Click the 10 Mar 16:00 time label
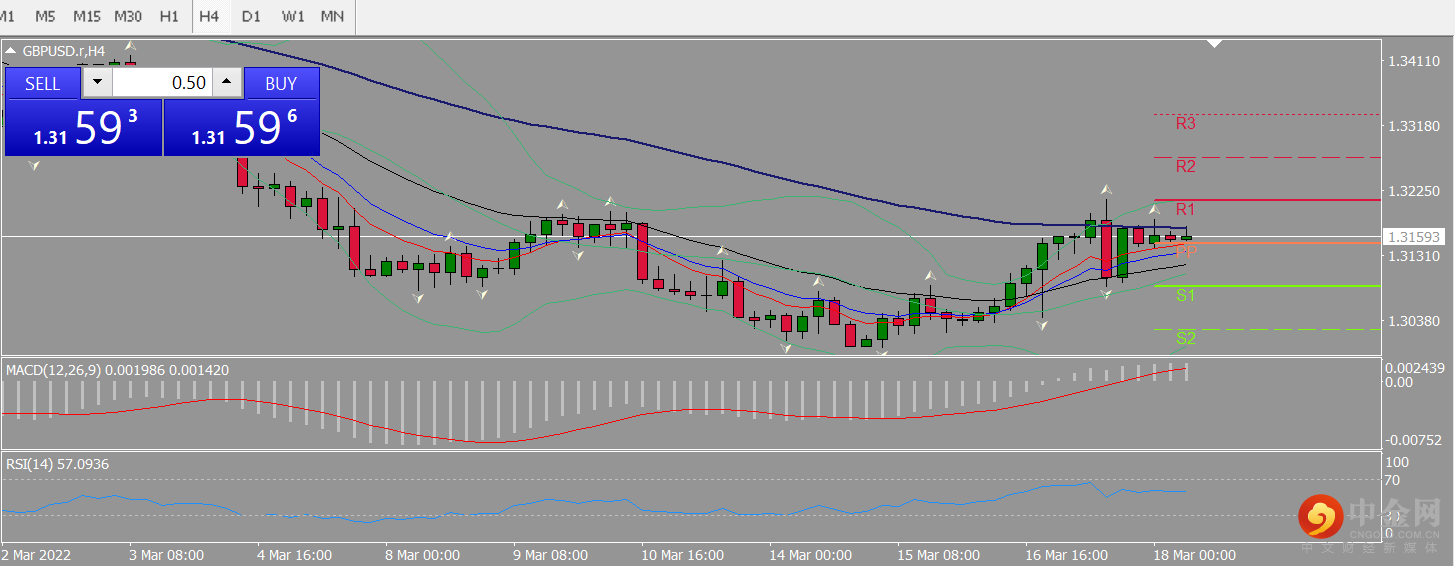 click(x=683, y=555)
